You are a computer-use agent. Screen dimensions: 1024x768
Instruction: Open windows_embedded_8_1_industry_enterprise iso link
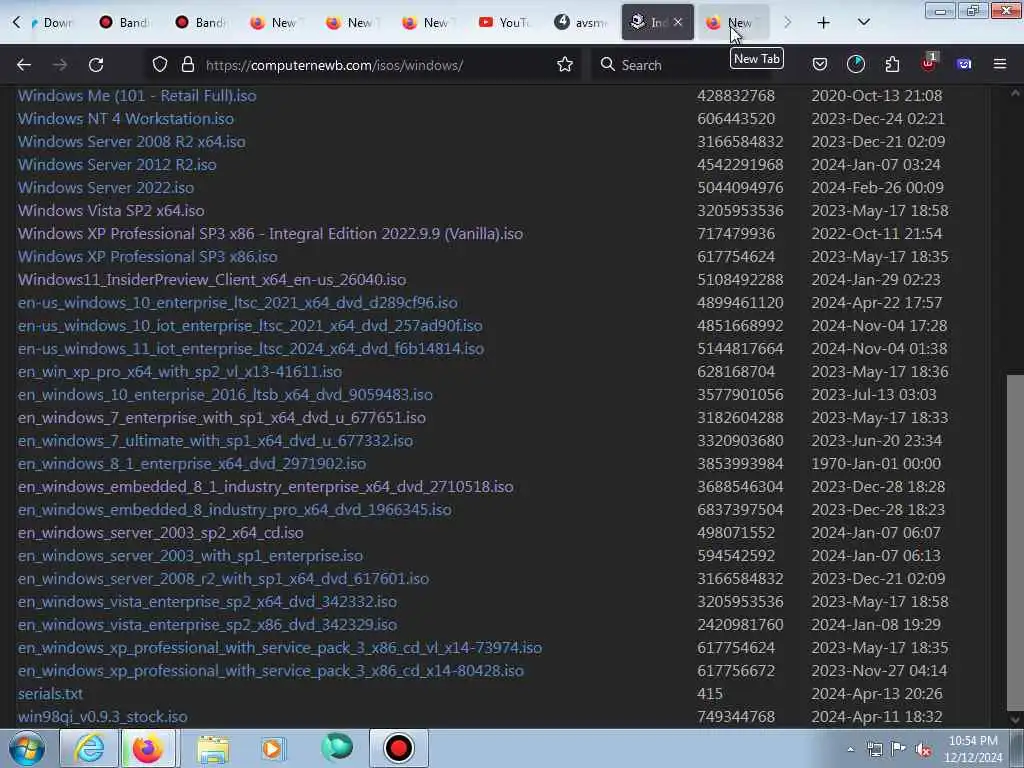click(266, 487)
